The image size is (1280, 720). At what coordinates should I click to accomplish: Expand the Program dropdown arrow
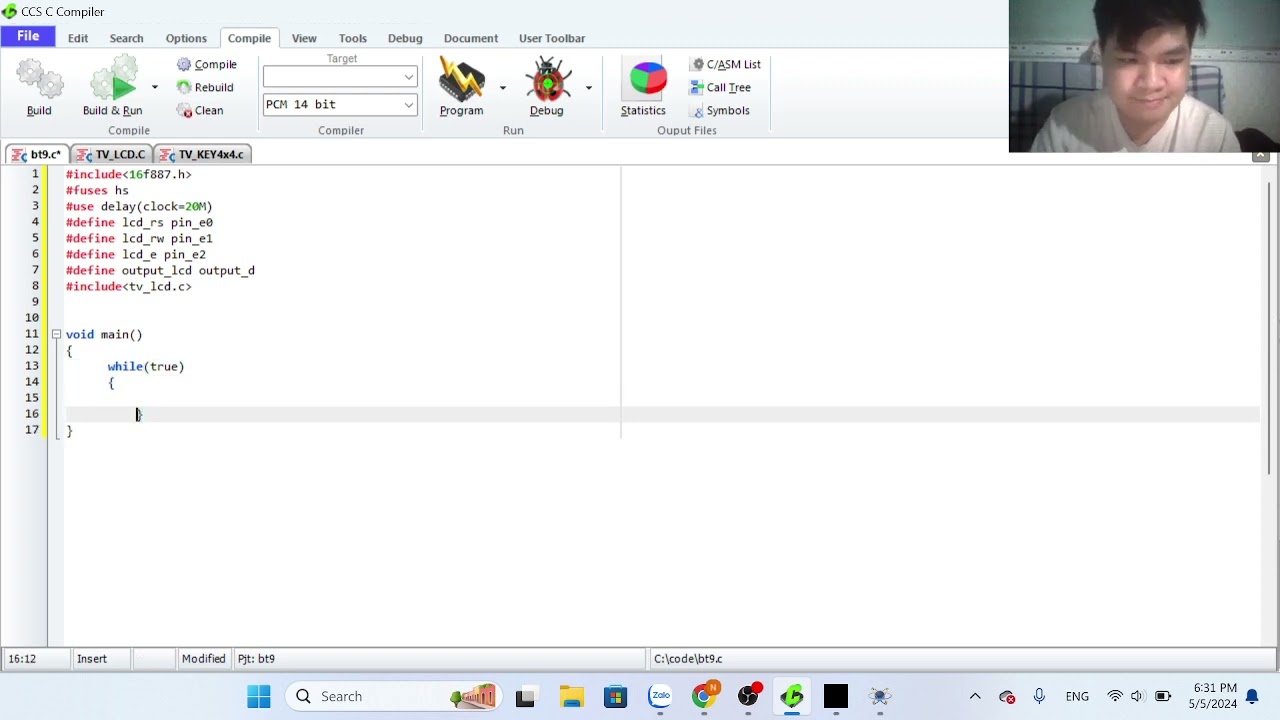[x=502, y=87]
